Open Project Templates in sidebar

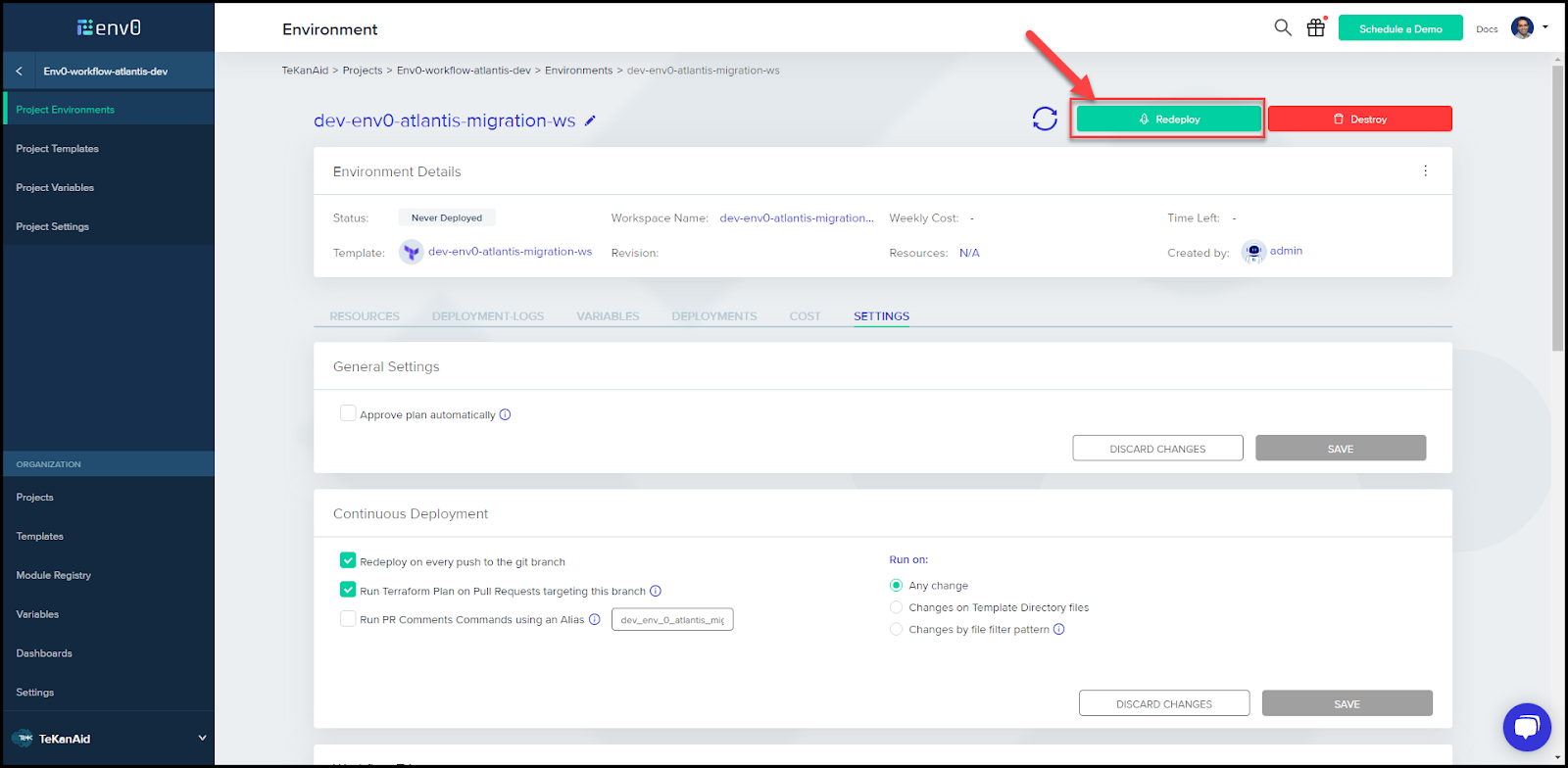click(x=109, y=149)
